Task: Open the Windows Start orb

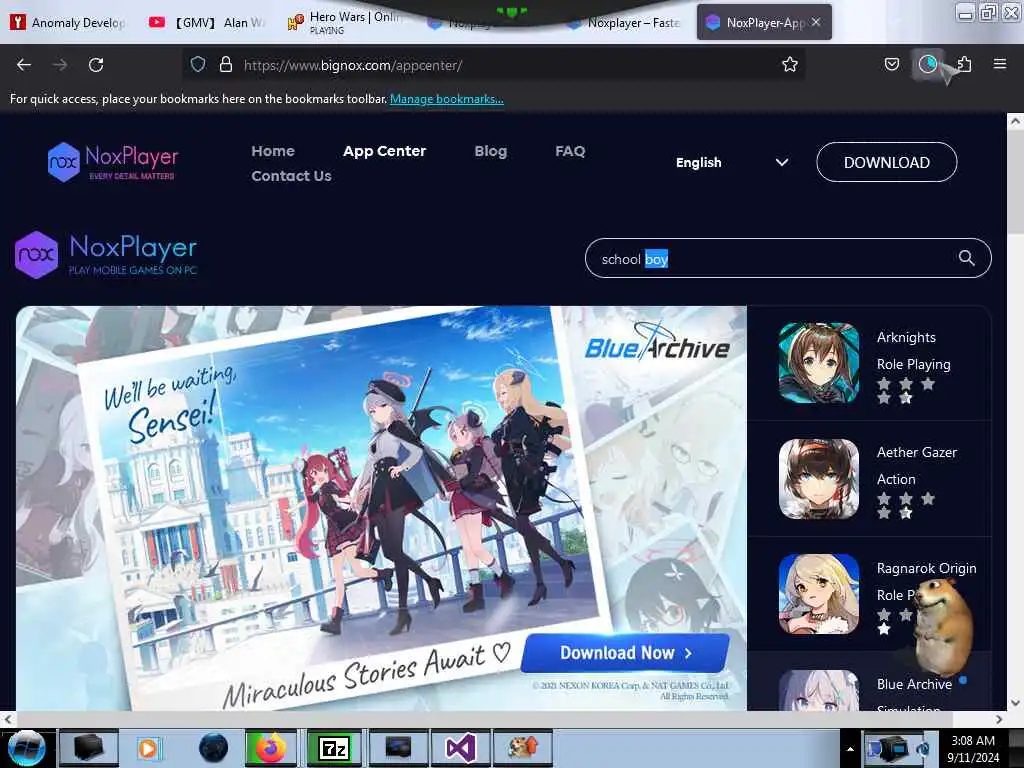Action: pos(27,748)
